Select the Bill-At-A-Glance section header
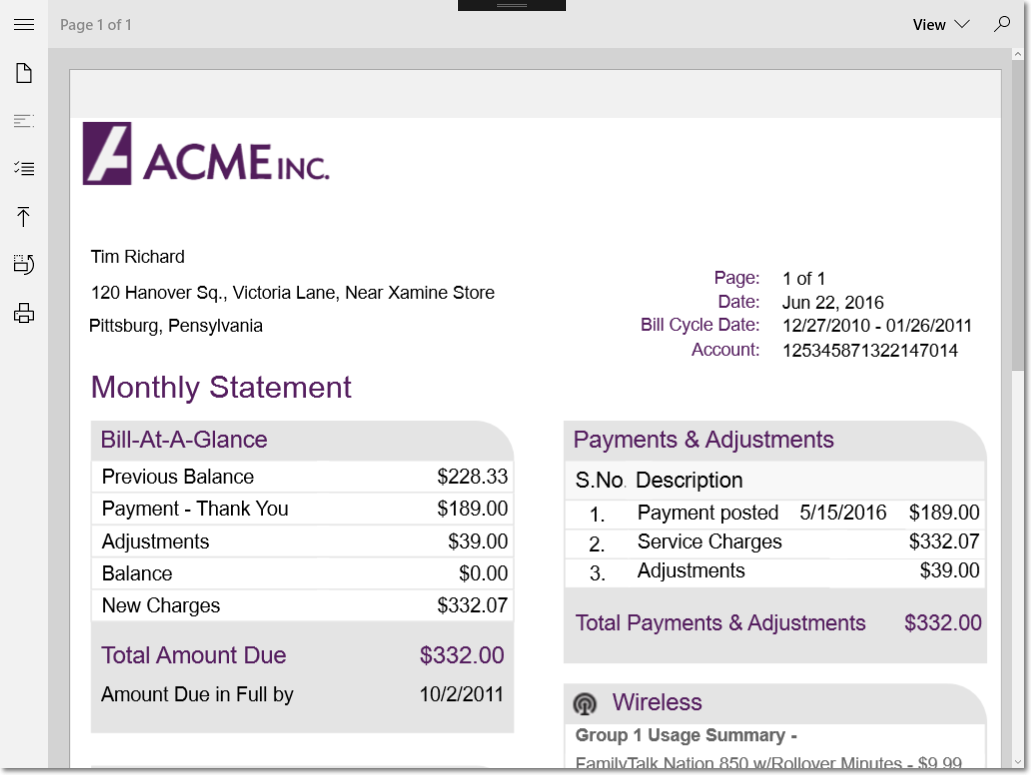The height and width of the screenshot is (775, 1031). tap(184, 440)
